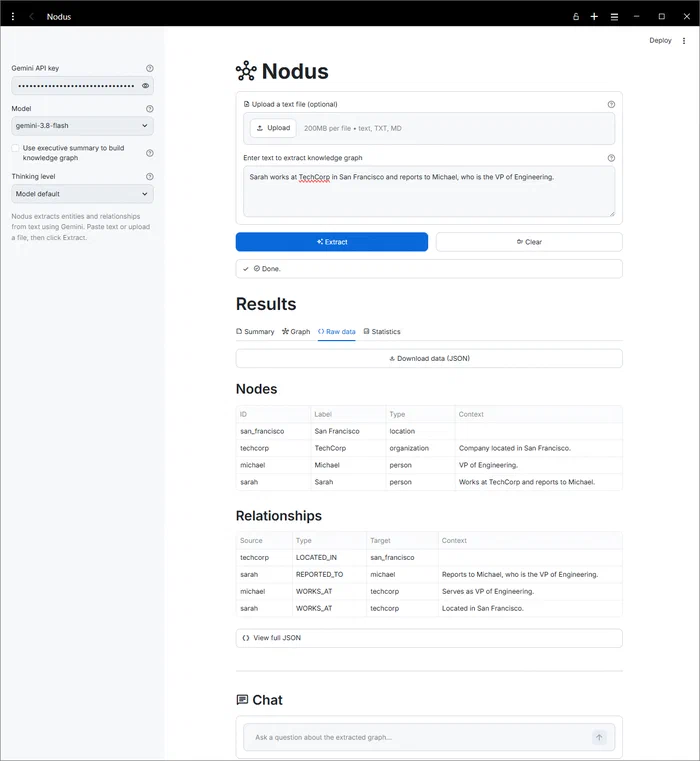Click the organization type cell
700x761 pixels.
point(420,448)
